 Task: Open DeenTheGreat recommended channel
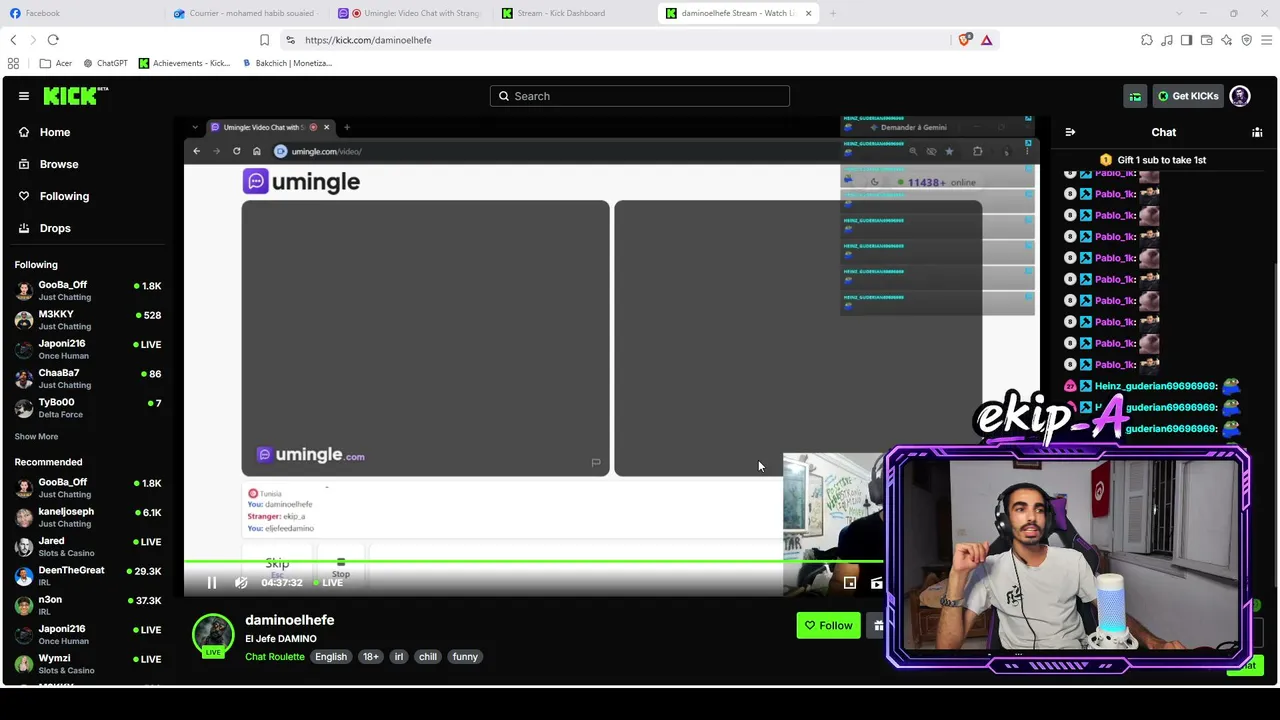click(x=88, y=575)
